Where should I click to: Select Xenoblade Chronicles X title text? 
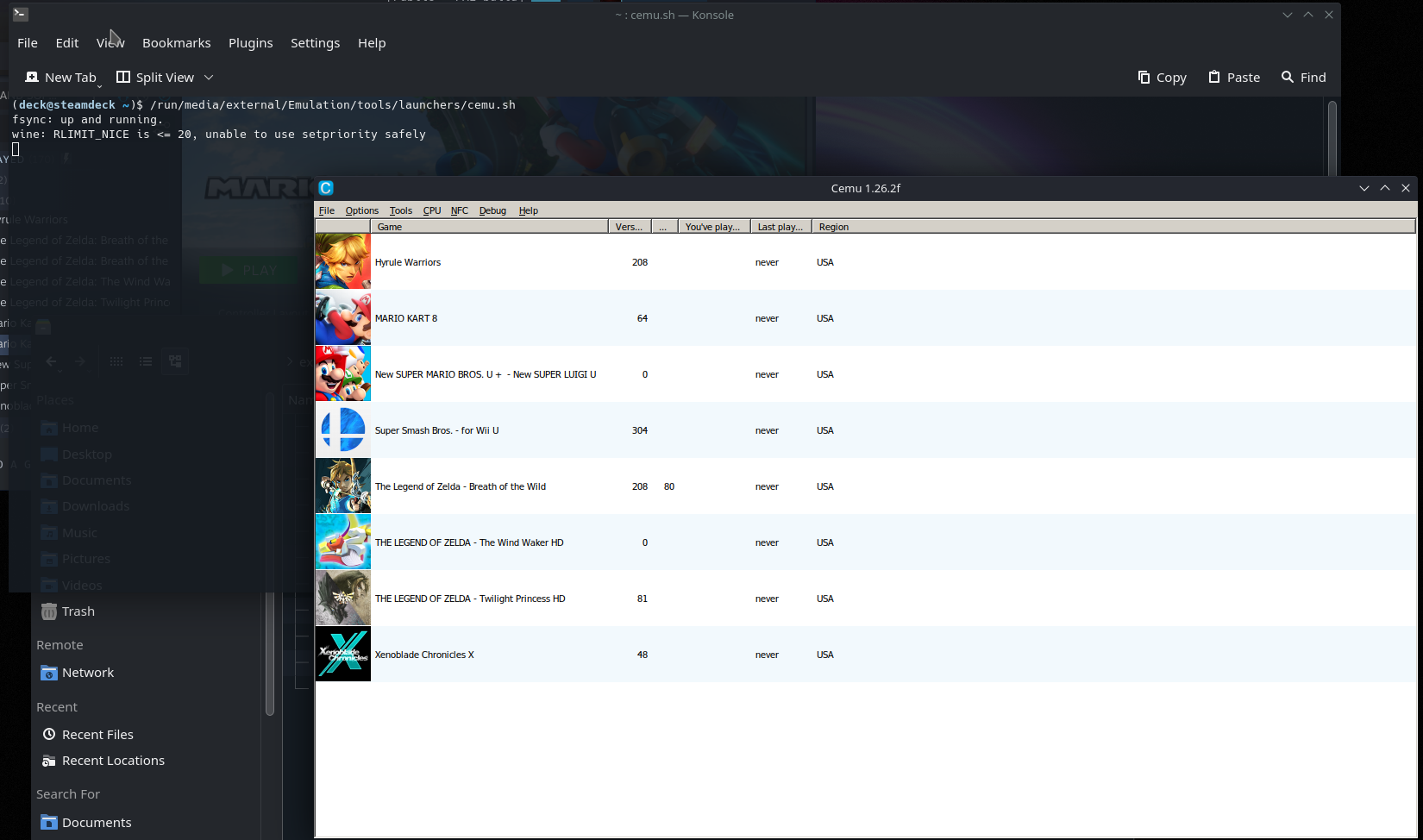[424, 655]
